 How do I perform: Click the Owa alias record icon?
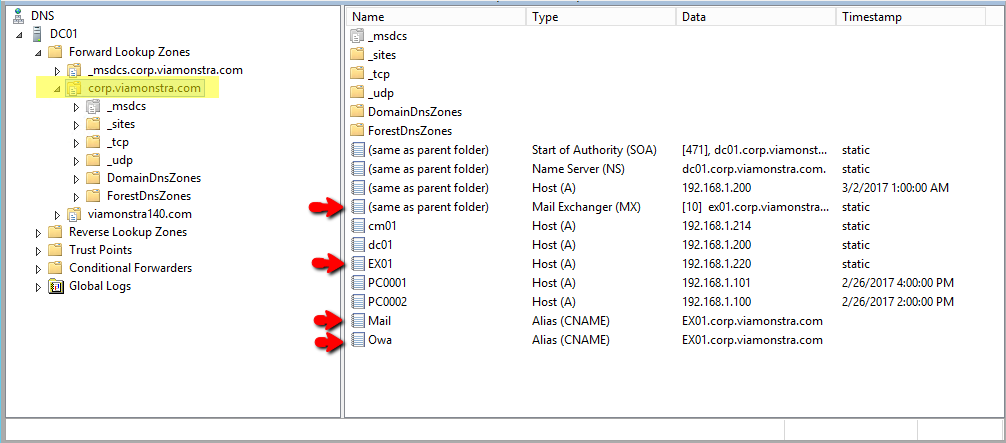click(x=358, y=340)
